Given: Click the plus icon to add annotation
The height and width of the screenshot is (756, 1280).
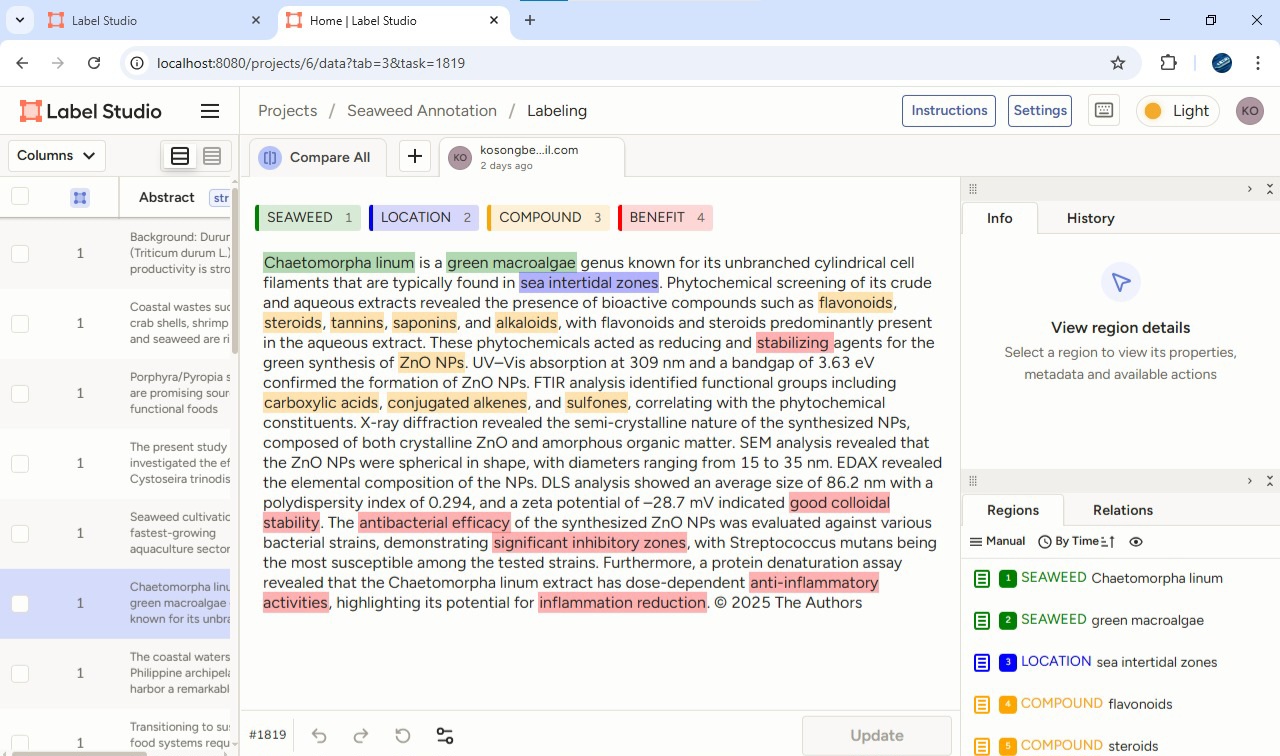Looking at the screenshot, I should pos(415,157).
